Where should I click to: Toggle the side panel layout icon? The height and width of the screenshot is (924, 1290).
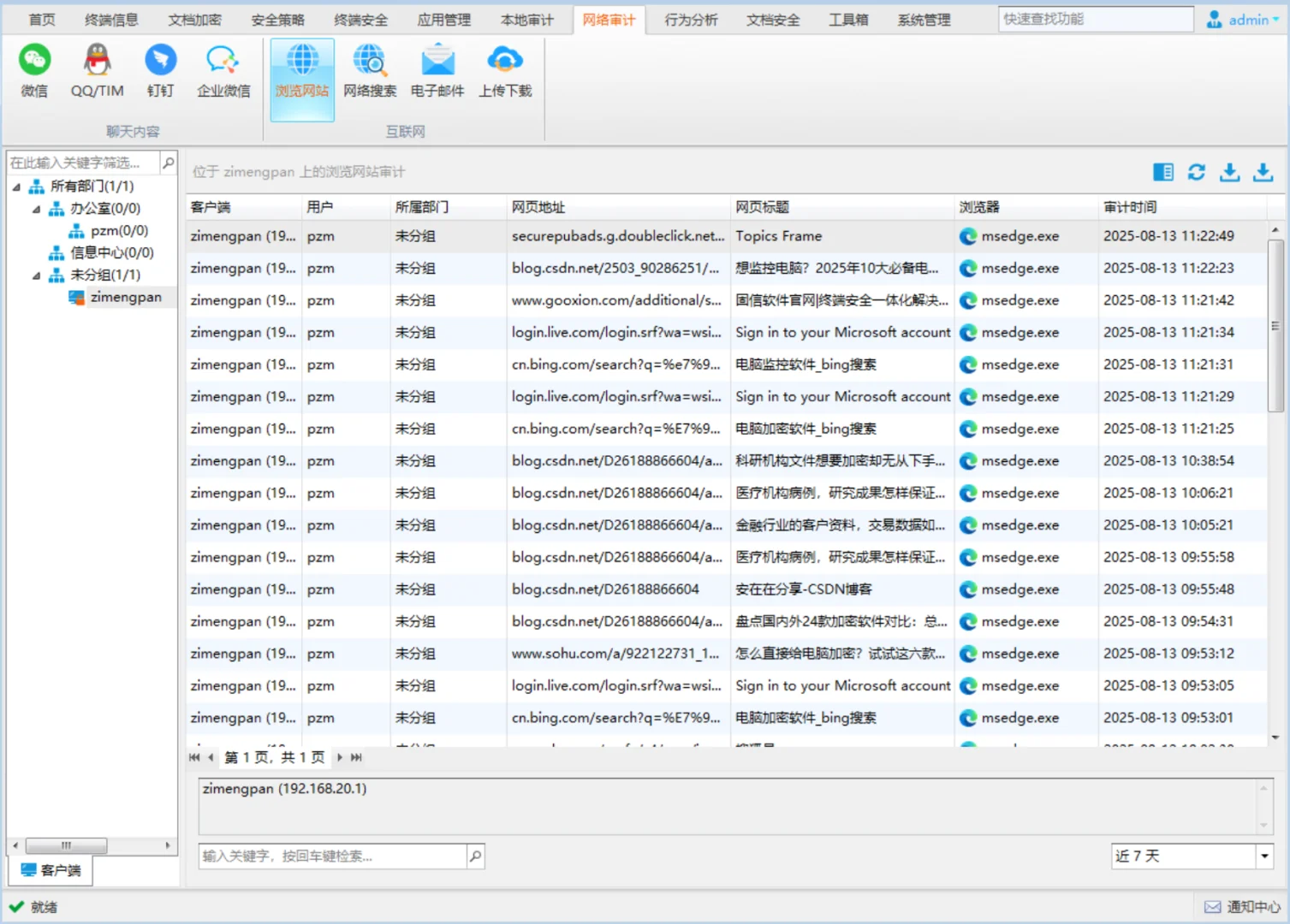pyautogui.click(x=1163, y=172)
